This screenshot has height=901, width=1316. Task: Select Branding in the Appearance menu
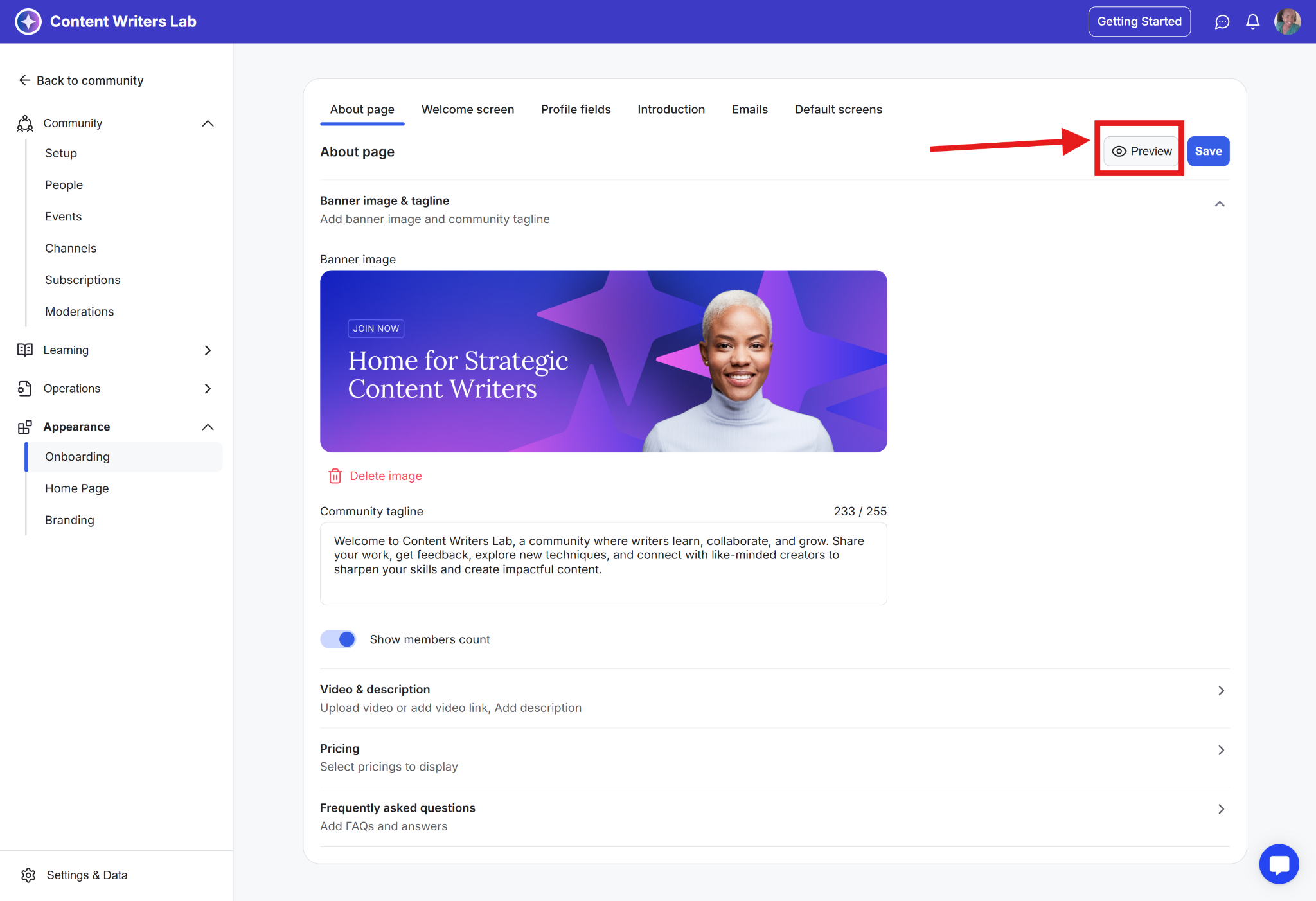(69, 521)
